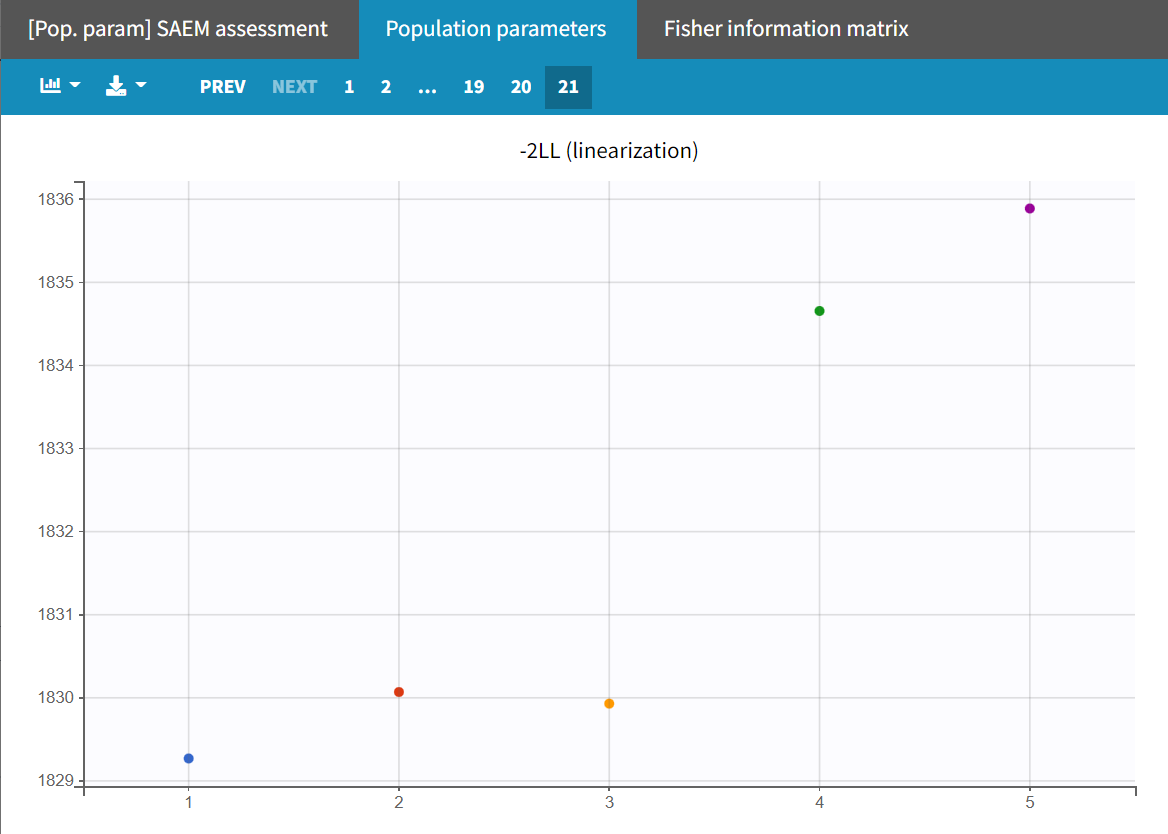Select the purple data point for run 5
The width and height of the screenshot is (1168, 834).
coord(1030,208)
